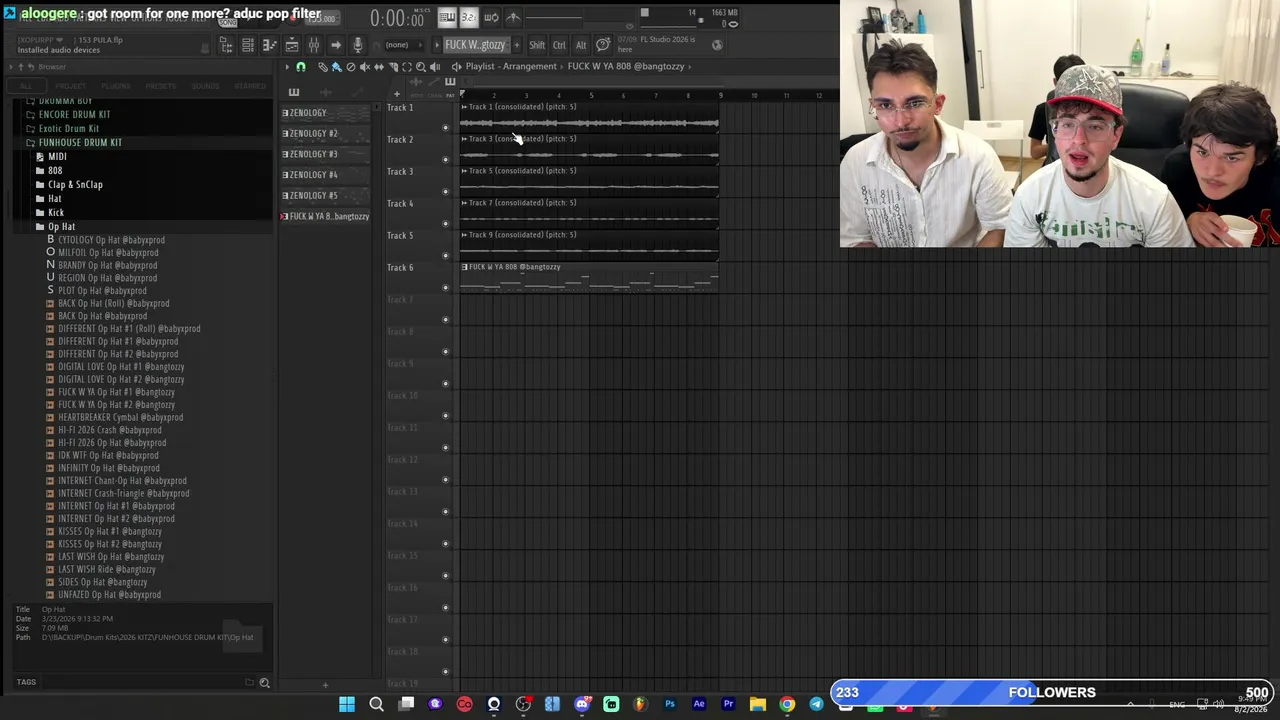Image resolution: width=1280 pixels, height=720 pixels.
Task: Select the Slice tool in playlist toolbar
Action: (393, 67)
